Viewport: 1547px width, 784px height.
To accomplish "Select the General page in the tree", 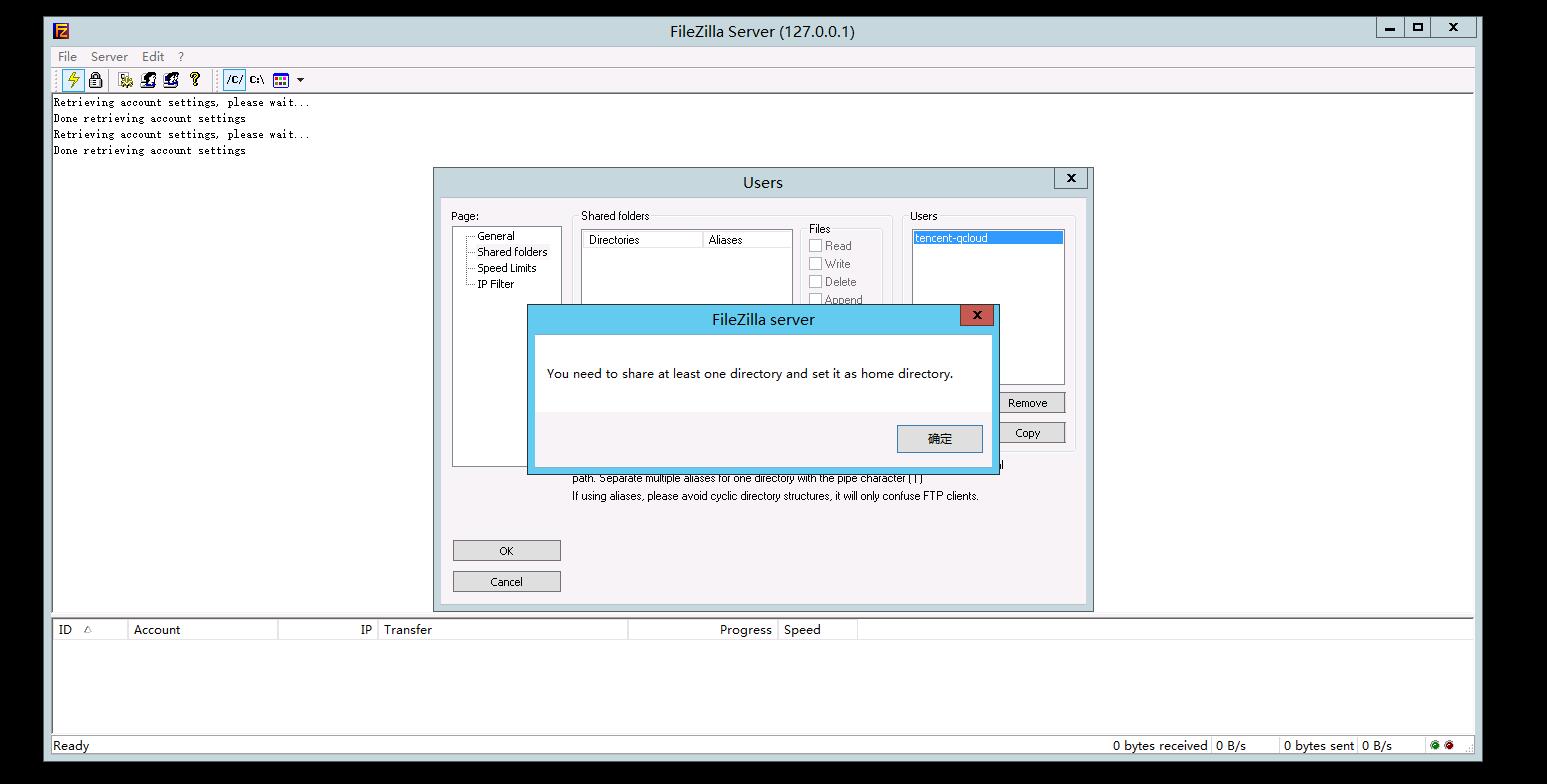I will click(x=495, y=236).
